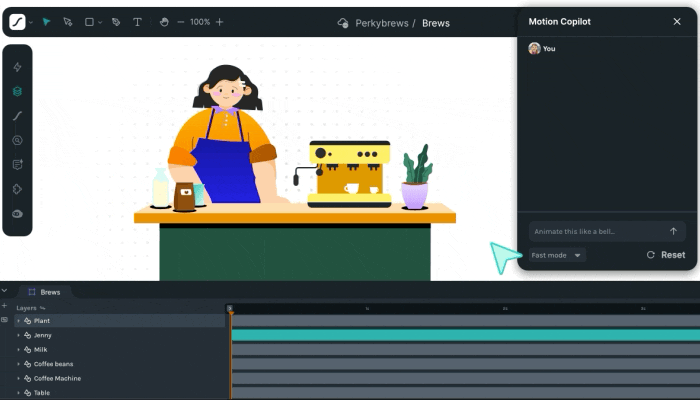
Task: Switch to the Brews timeline tab
Action: tap(45, 292)
